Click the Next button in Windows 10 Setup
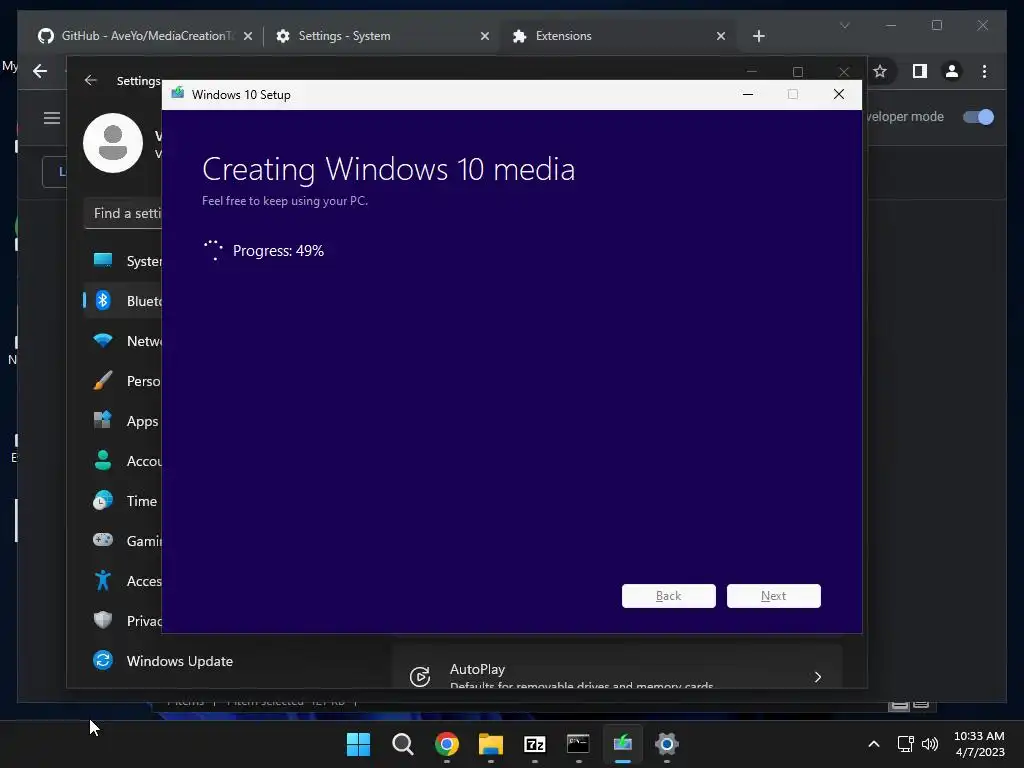 tap(773, 596)
